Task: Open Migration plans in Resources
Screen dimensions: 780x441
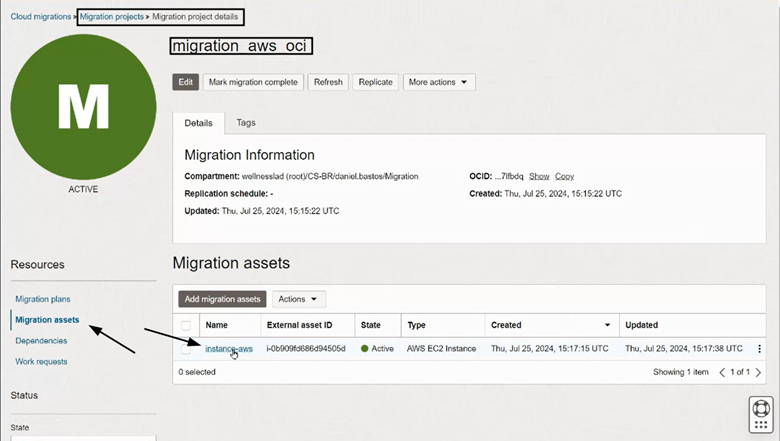Action: (x=42, y=299)
